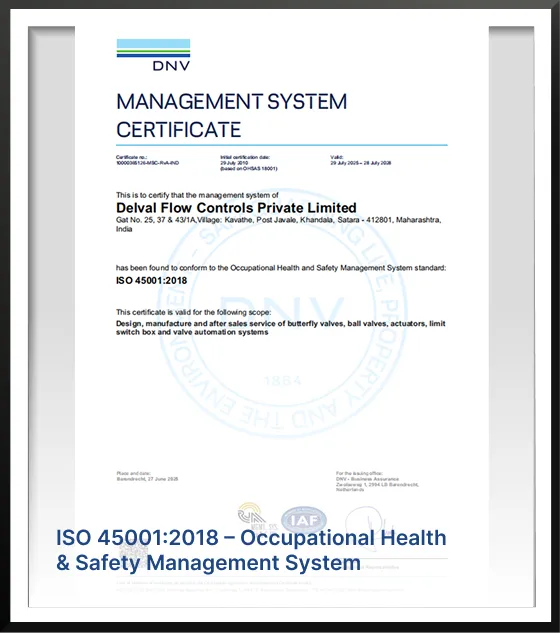Click the "Certificate no.:" field text
This screenshot has height=633, width=560.
(x=147, y=160)
